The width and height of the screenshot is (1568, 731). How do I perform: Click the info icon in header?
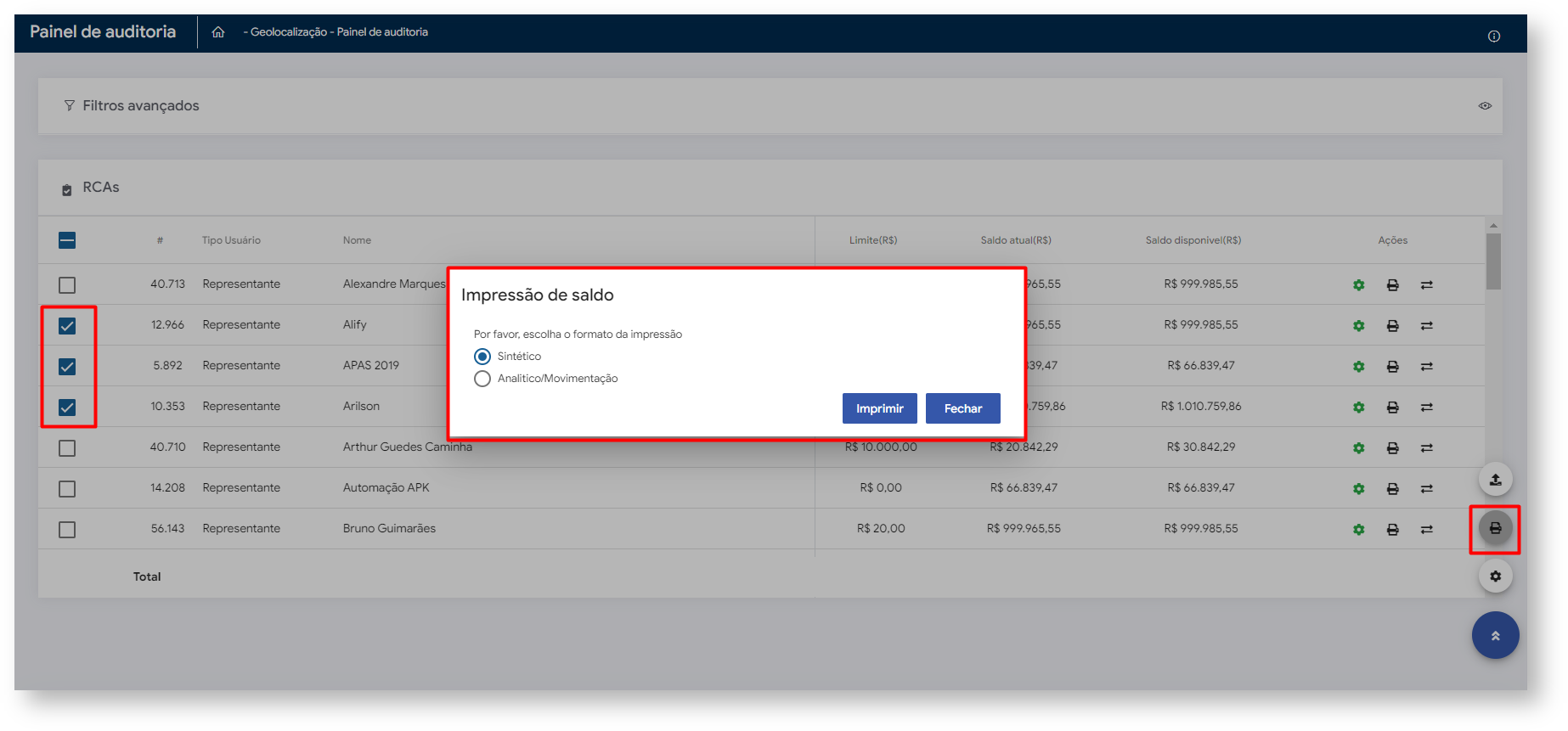[1493, 37]
